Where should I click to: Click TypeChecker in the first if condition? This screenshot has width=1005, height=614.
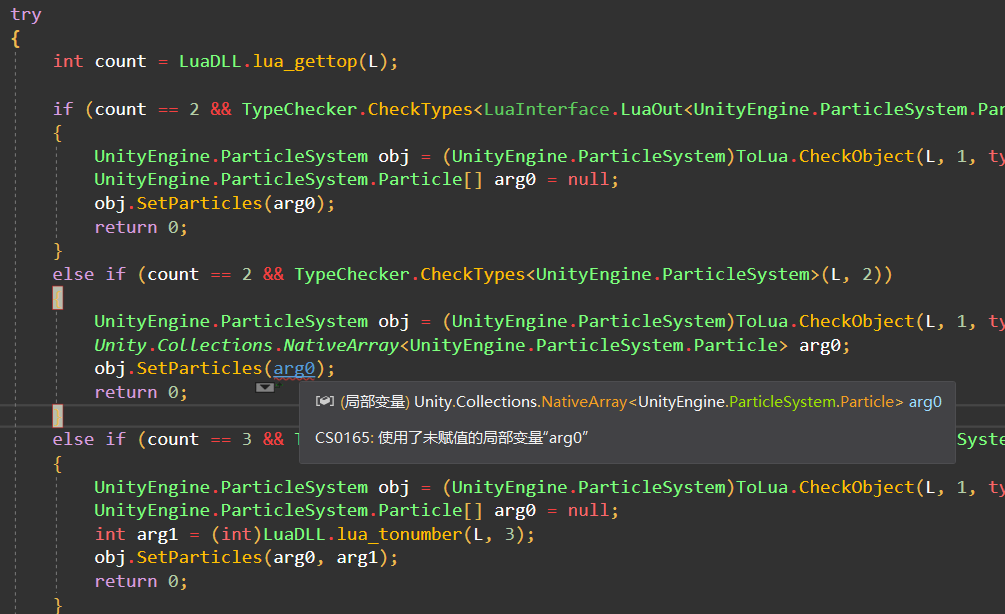[299, 109]
